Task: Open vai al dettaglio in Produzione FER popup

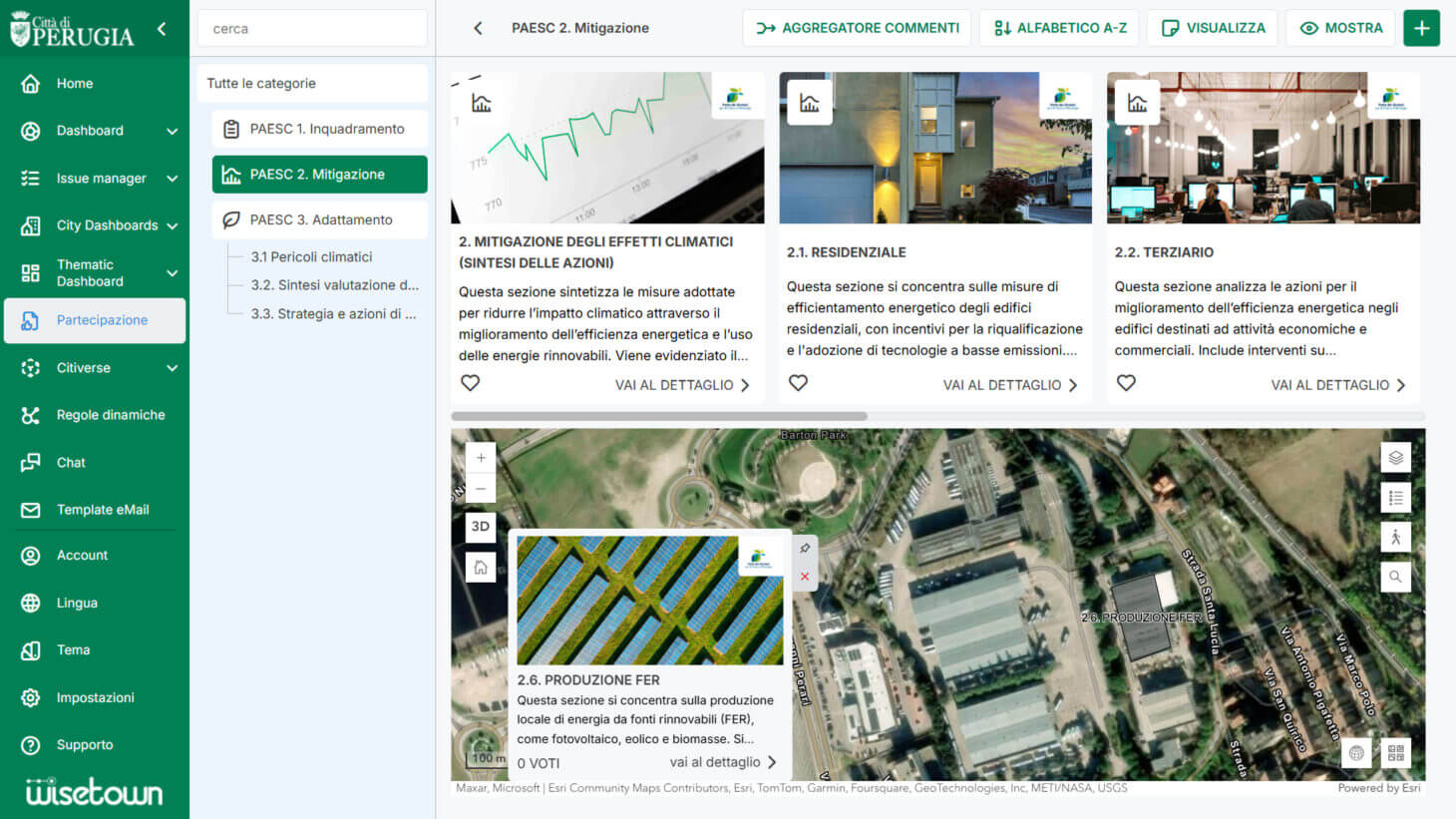Action: click(x=723, y=763)
